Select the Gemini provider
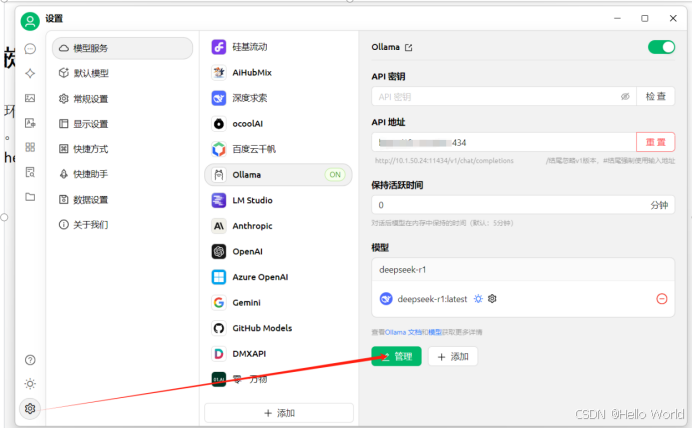The height and width of the screenshot is (428, 693). coord(278,303)
